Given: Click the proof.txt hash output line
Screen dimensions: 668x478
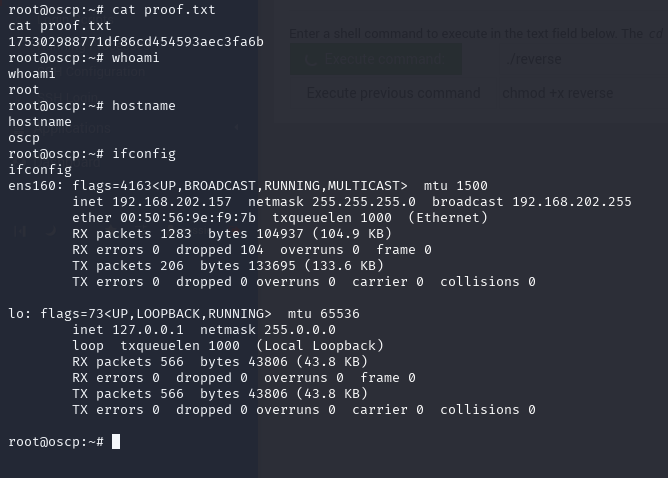Looking at the screenshot, I should coord(136,42).
